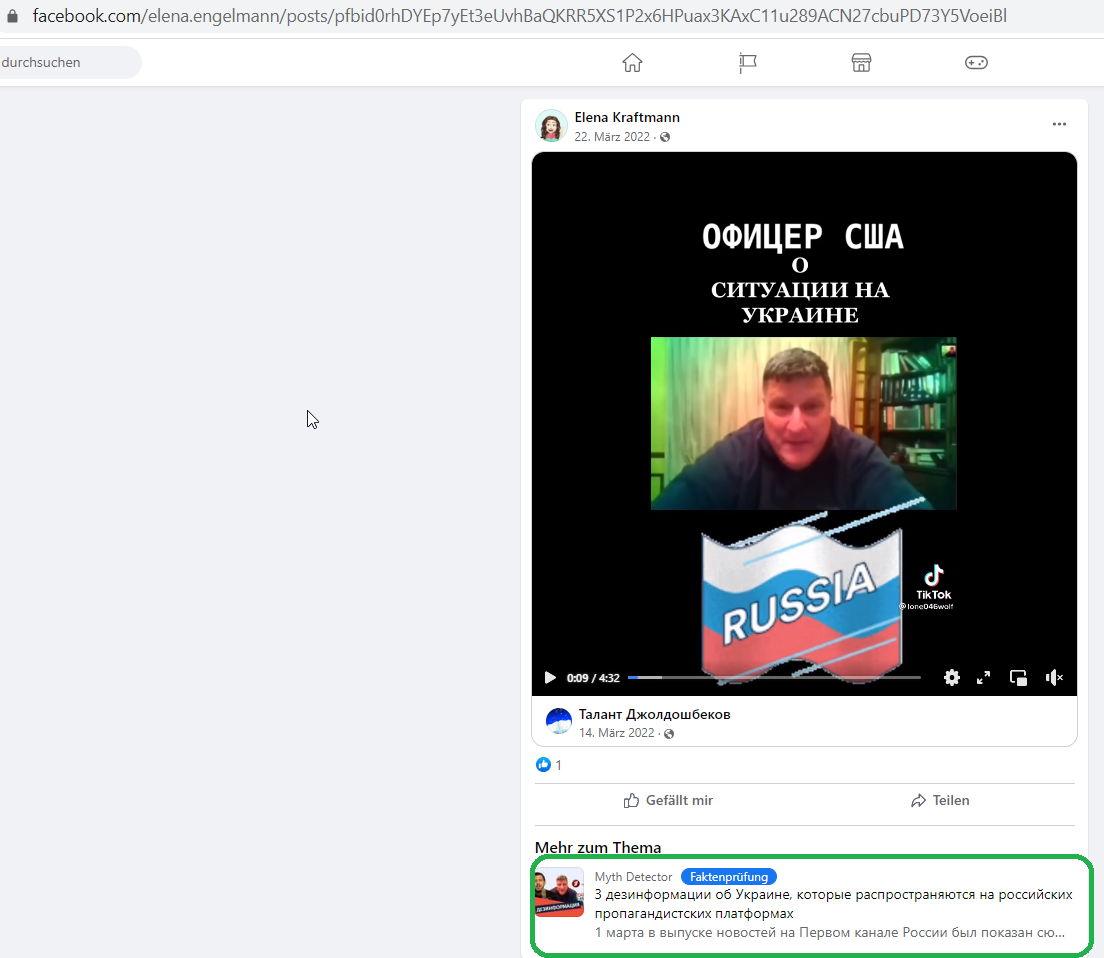Screen dimensions: 1104x958
Task: Click the globe icon beside 14. März 2022
Action: [669, 733]
